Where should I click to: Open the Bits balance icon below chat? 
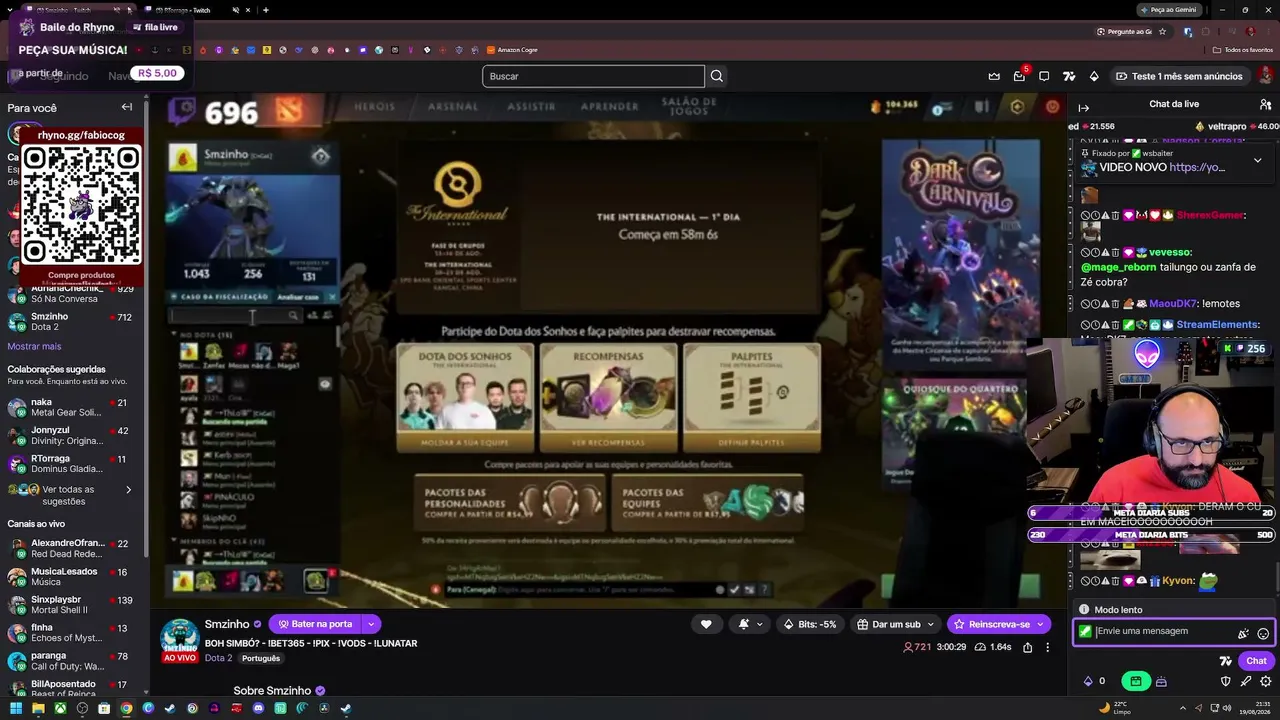click(1088, 681)
